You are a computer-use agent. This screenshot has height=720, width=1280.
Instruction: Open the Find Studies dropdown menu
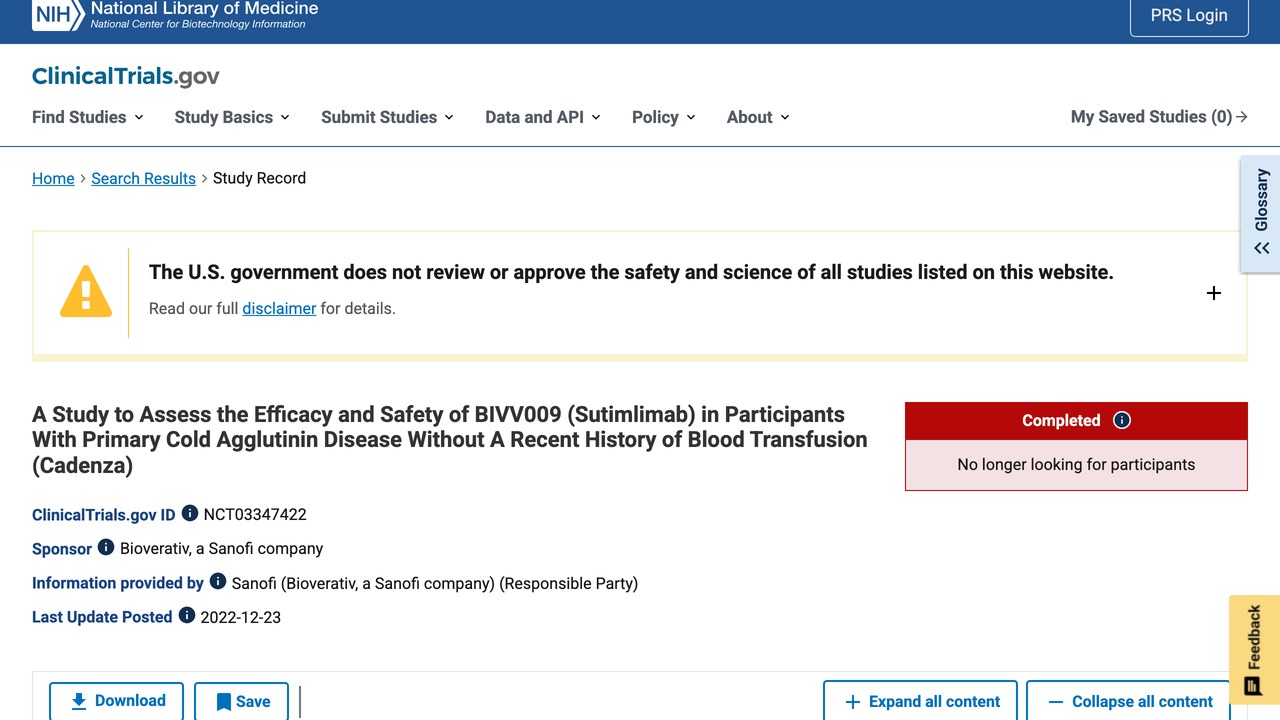88,117
